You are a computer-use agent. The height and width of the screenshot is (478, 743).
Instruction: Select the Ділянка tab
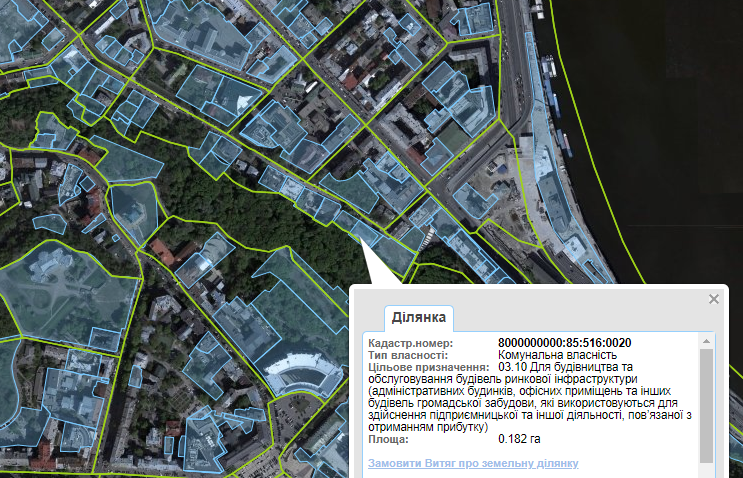click(x=419, y=318)
